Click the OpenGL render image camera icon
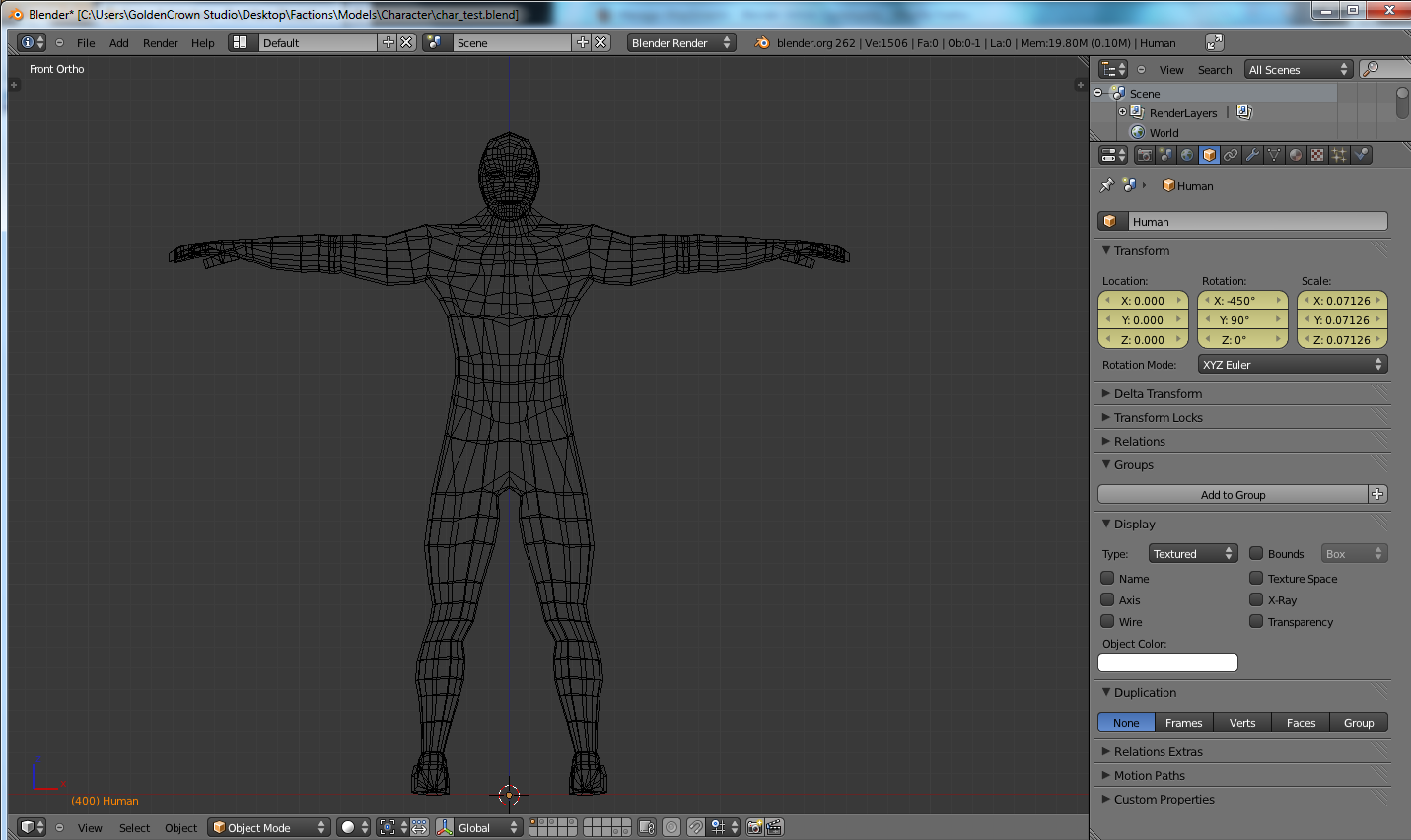 pos(755,827)
